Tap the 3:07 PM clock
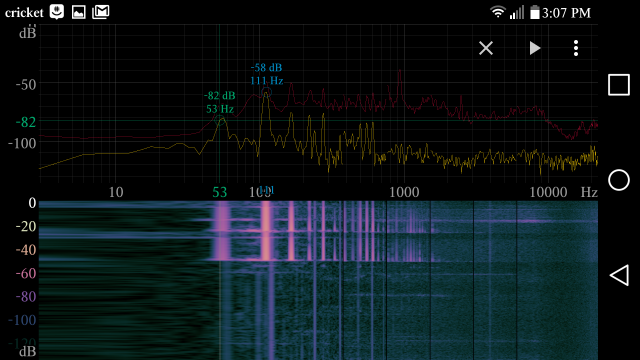The height and width of the screenshot is (360, 640). pyautogui.click(x=567, y=13)
